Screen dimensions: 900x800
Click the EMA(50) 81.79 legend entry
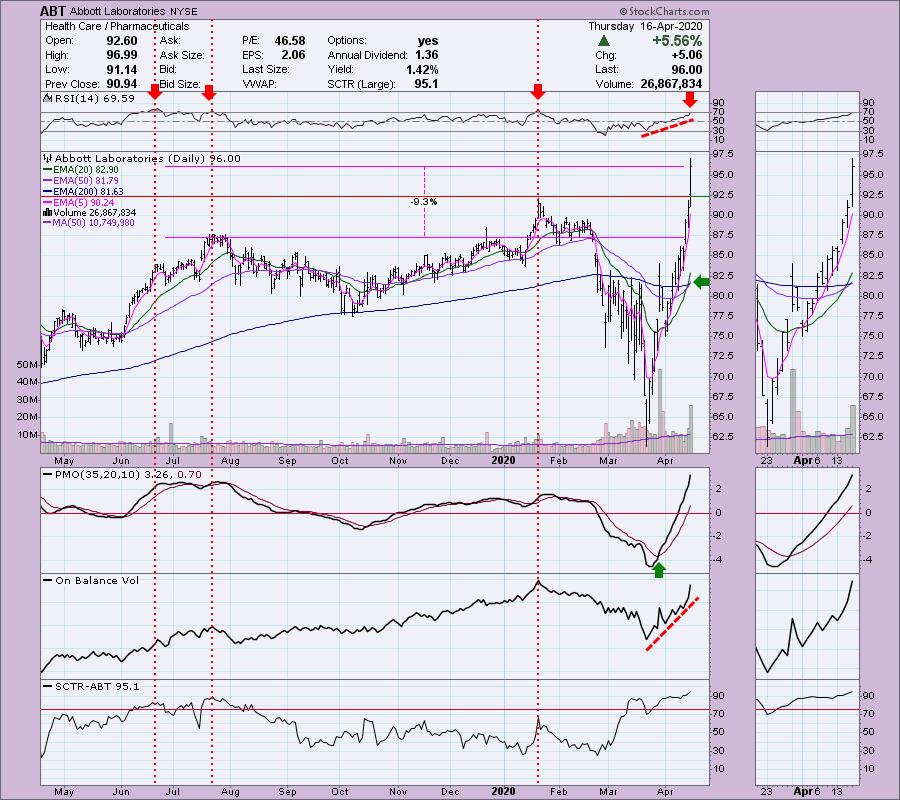tap(86, 181)
